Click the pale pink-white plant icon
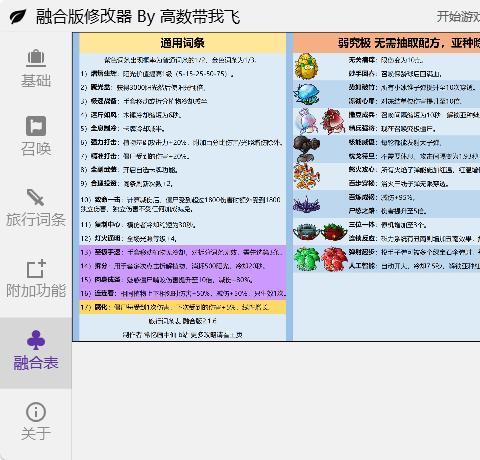The image size is (480, 460). [306, 121]
